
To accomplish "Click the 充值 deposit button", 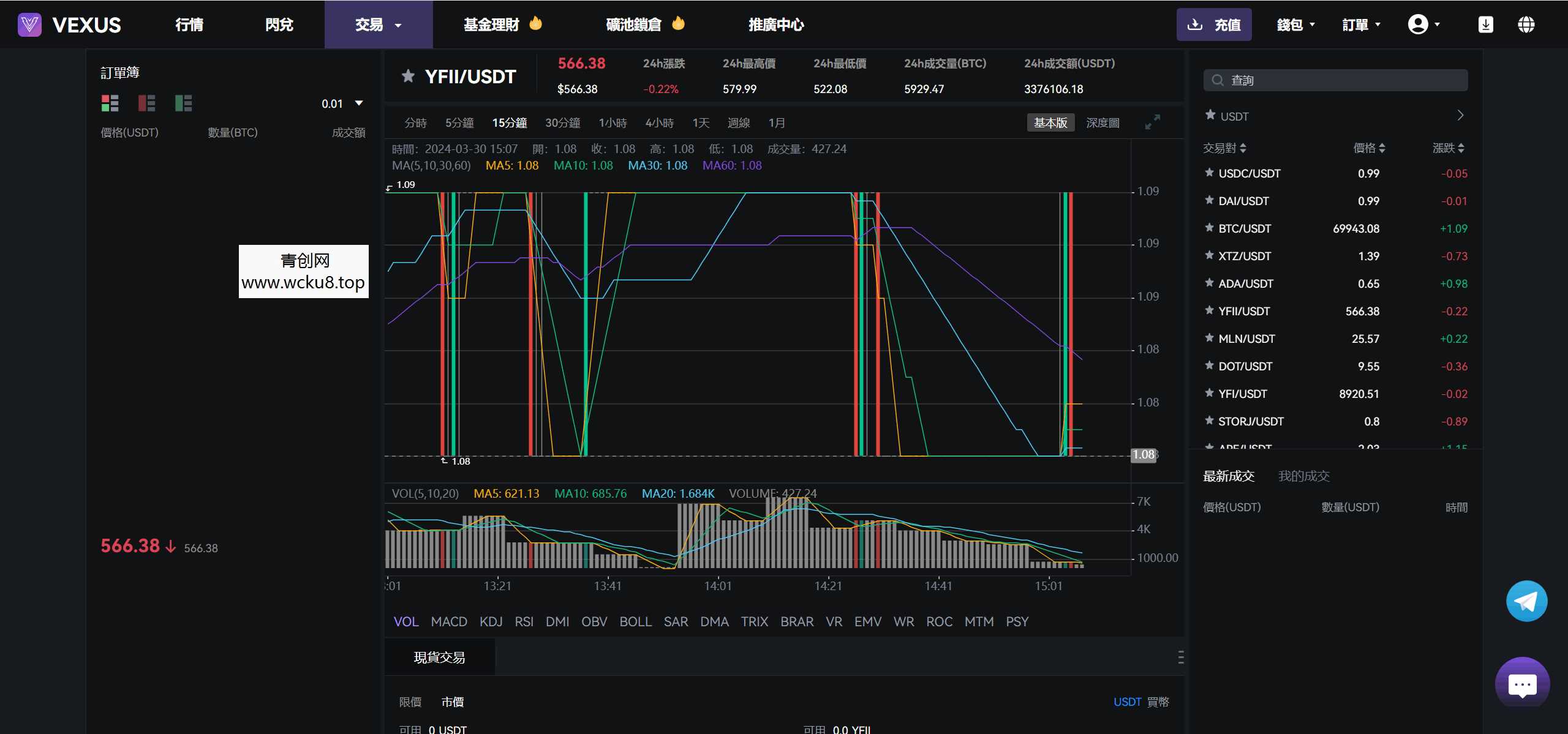I will tap(1215, 24).
